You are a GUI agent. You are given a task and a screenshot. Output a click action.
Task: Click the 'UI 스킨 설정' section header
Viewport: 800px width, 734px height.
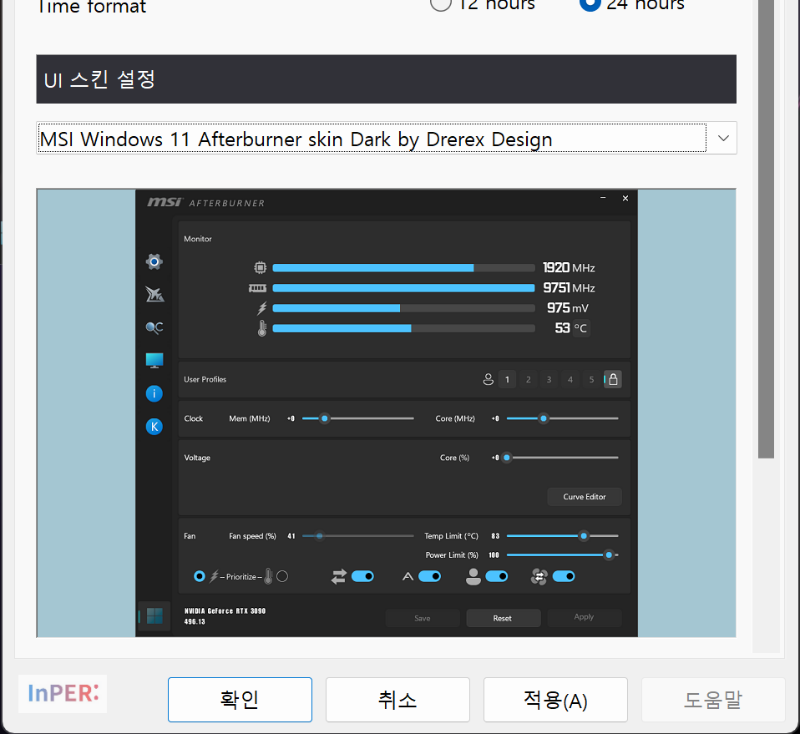pos(386,79)
